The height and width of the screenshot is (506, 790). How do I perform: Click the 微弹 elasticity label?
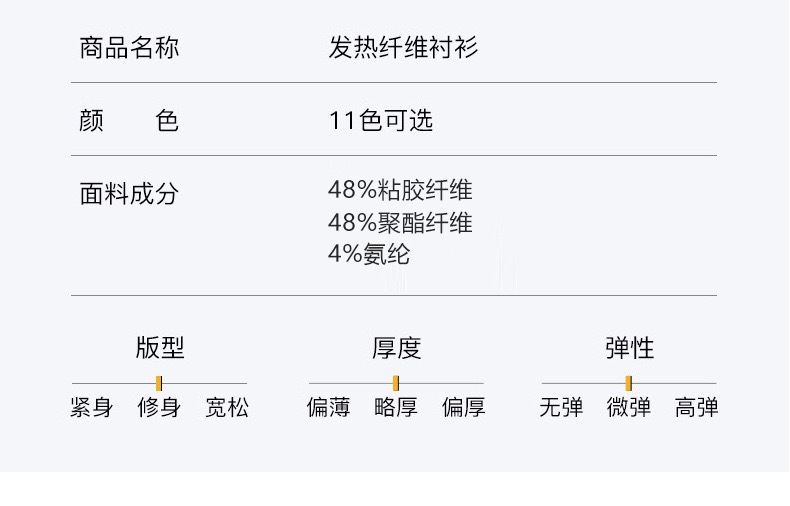pyautogui.click(x=629, y=408)
